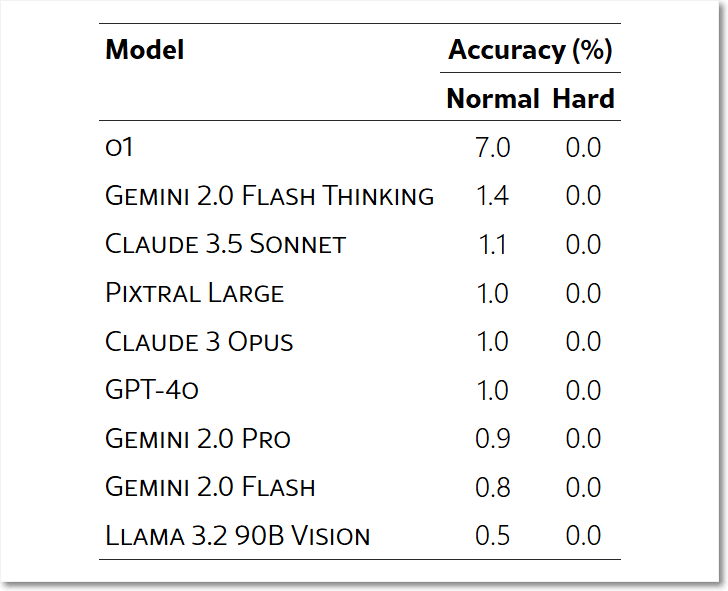Viewport: 728px width, 591px height.
Task: Click o1's Normal accuracy value 7.0
Action: coord(493,148)
